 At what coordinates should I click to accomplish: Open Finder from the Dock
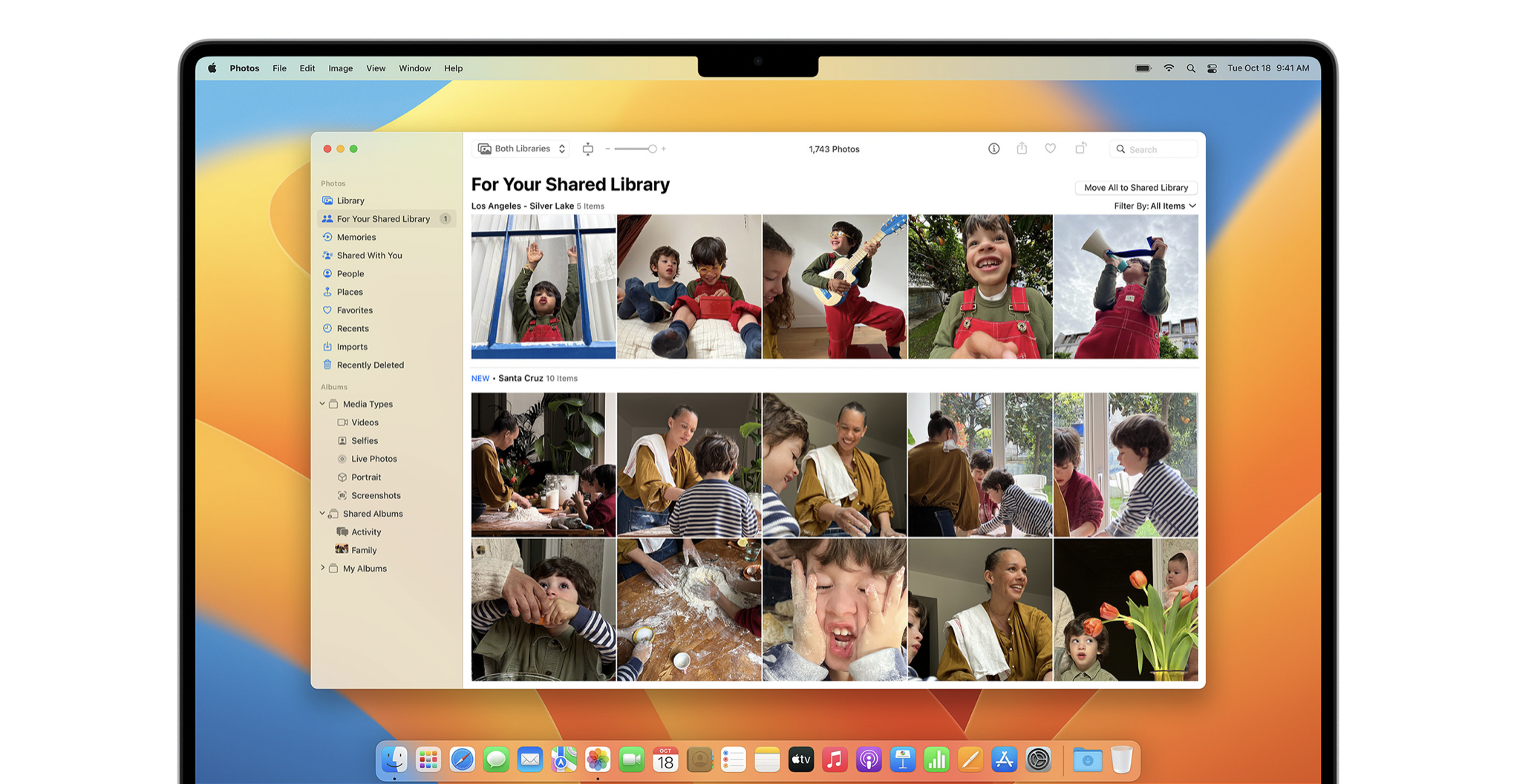394,759
